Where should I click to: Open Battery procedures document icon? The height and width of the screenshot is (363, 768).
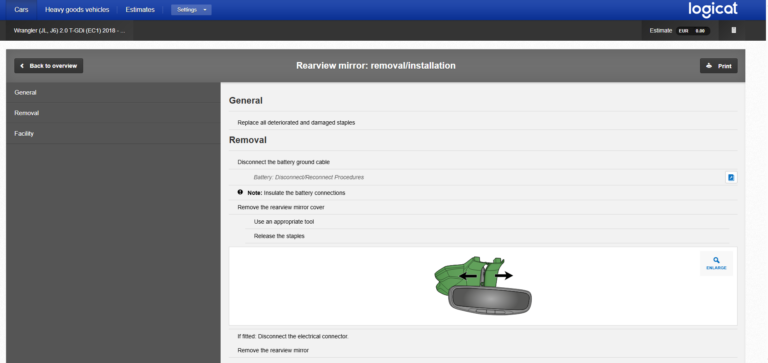point(731,177)
